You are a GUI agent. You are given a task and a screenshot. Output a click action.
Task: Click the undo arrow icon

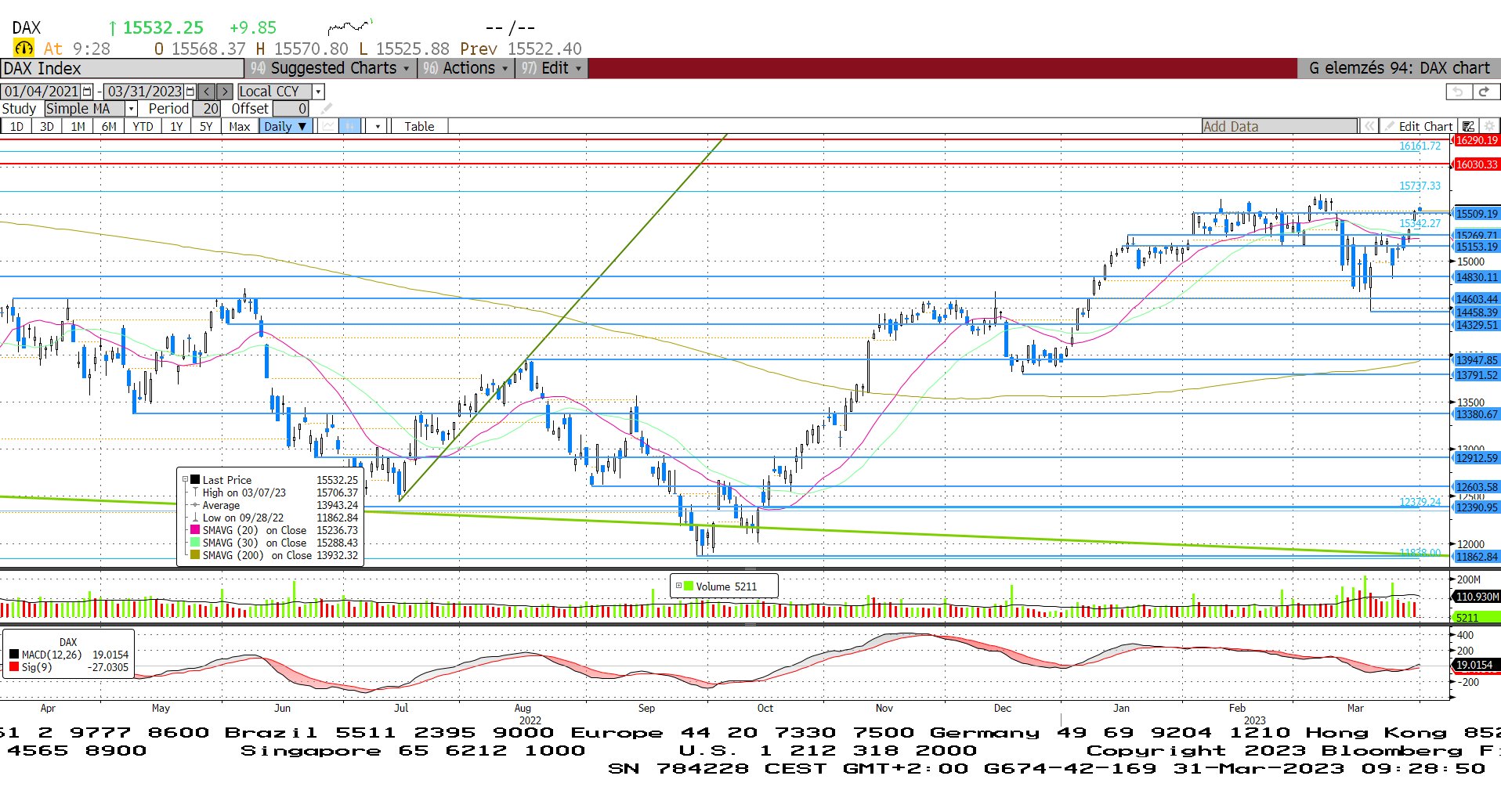(1458, 92)
